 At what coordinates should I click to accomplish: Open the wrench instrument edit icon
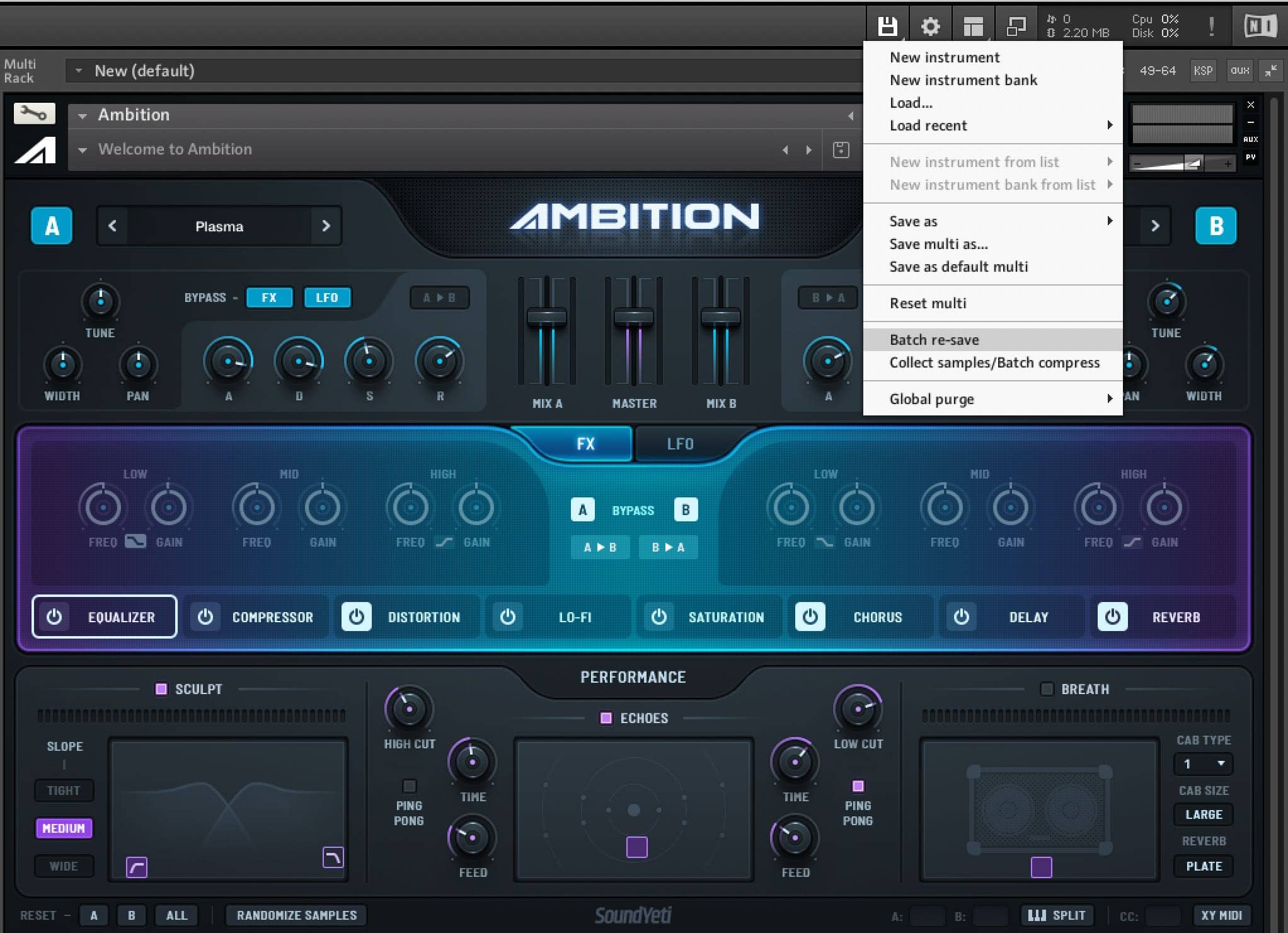[35, 113]
